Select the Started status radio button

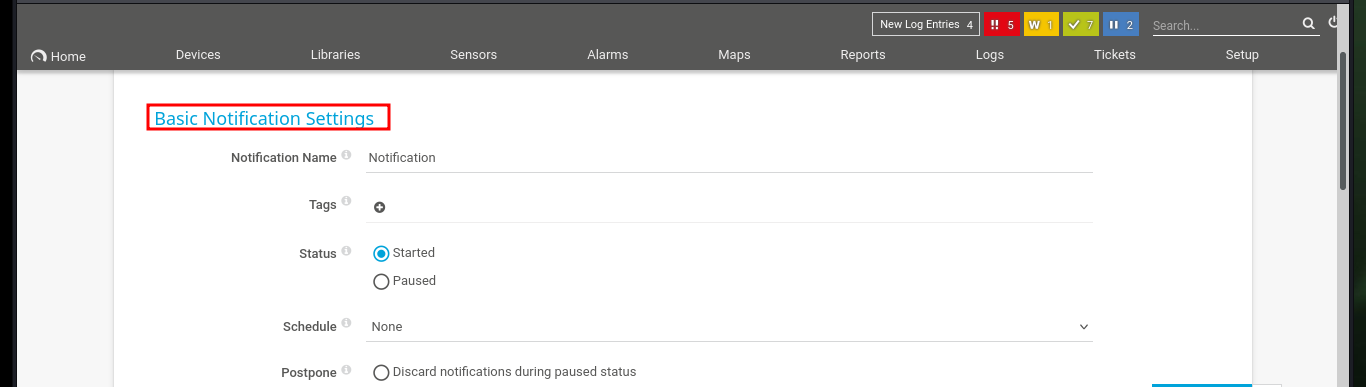click(x=381, y=254)
